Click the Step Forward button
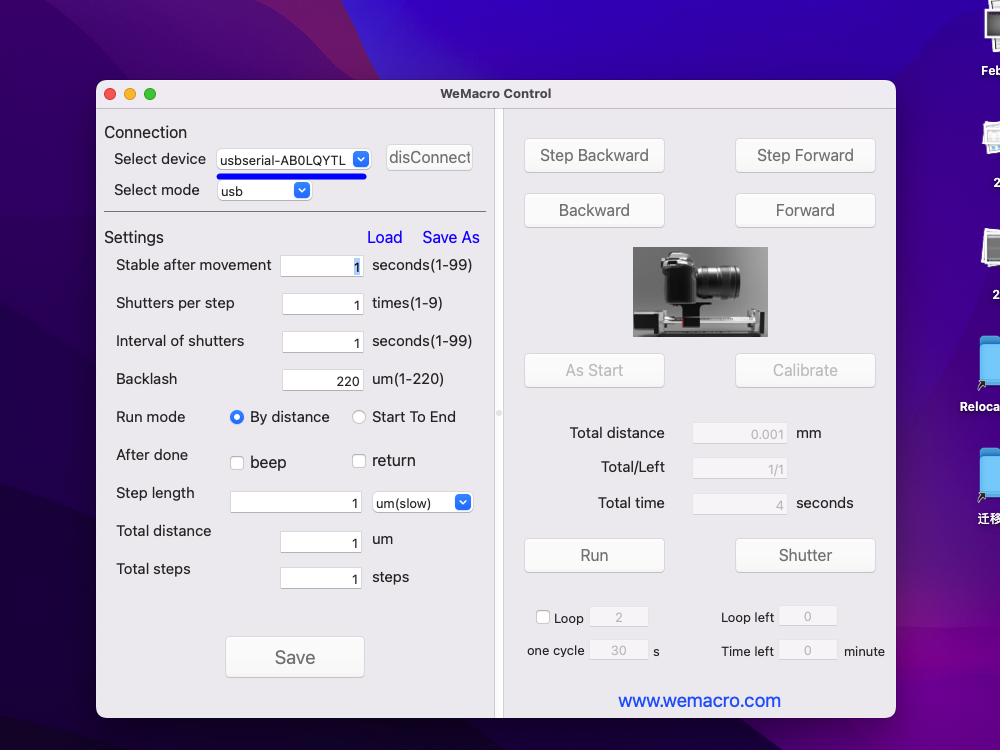This screenshot has width=1000, height=750. pos(805,156)
